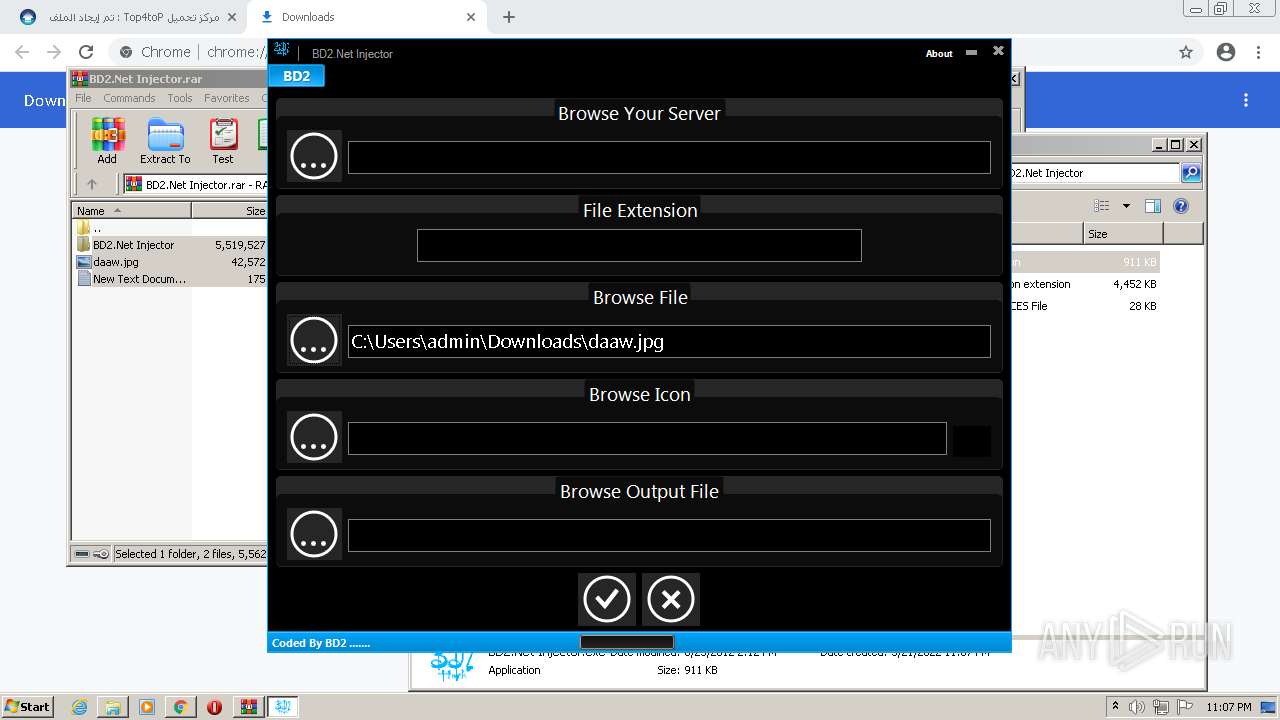Toggle the Explorer preview pane
The width and height of the screenshot is (1280, 720).
[1153, 206]
